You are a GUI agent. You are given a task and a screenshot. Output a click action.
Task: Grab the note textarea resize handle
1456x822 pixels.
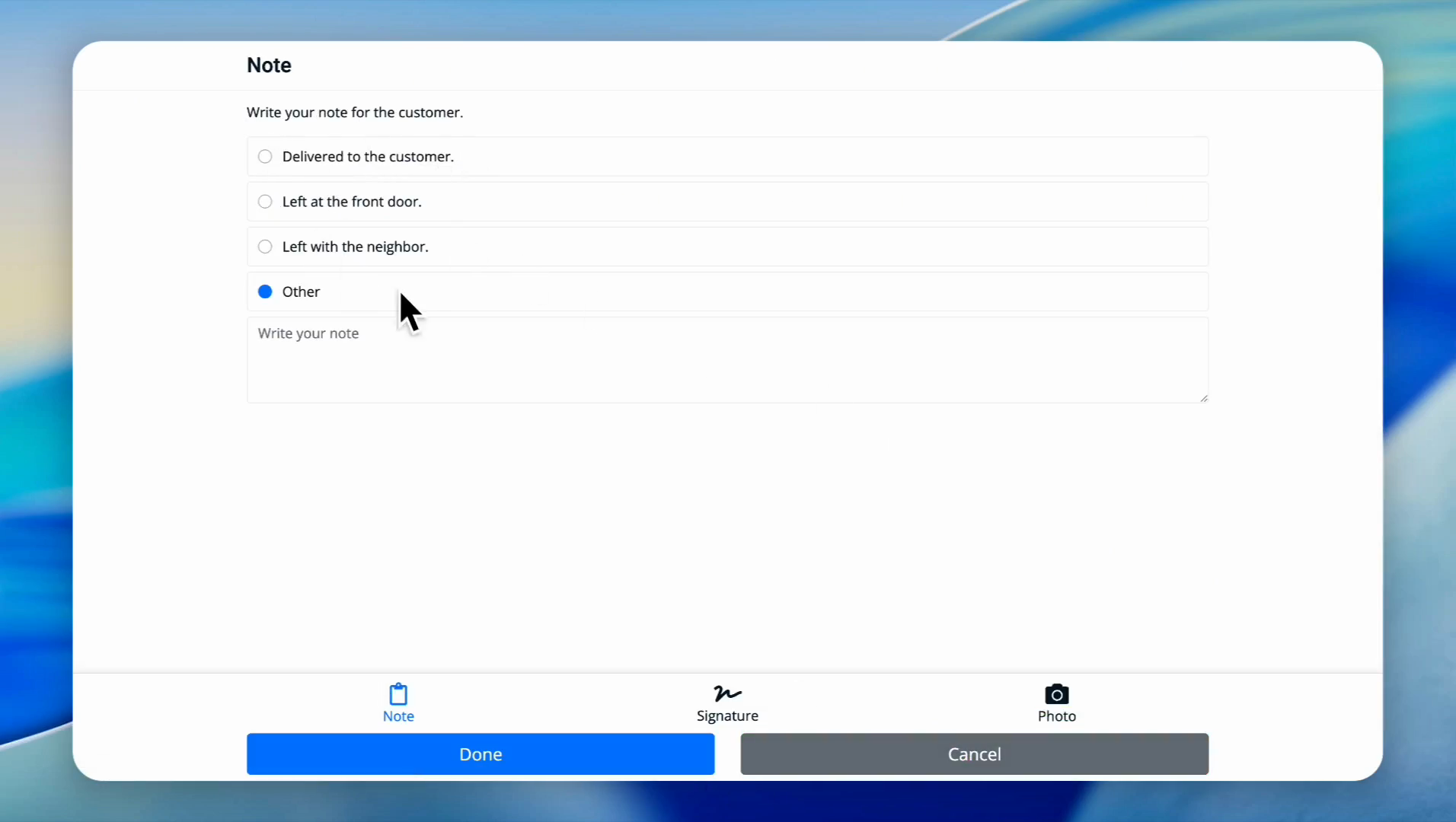click(1203, 398)
